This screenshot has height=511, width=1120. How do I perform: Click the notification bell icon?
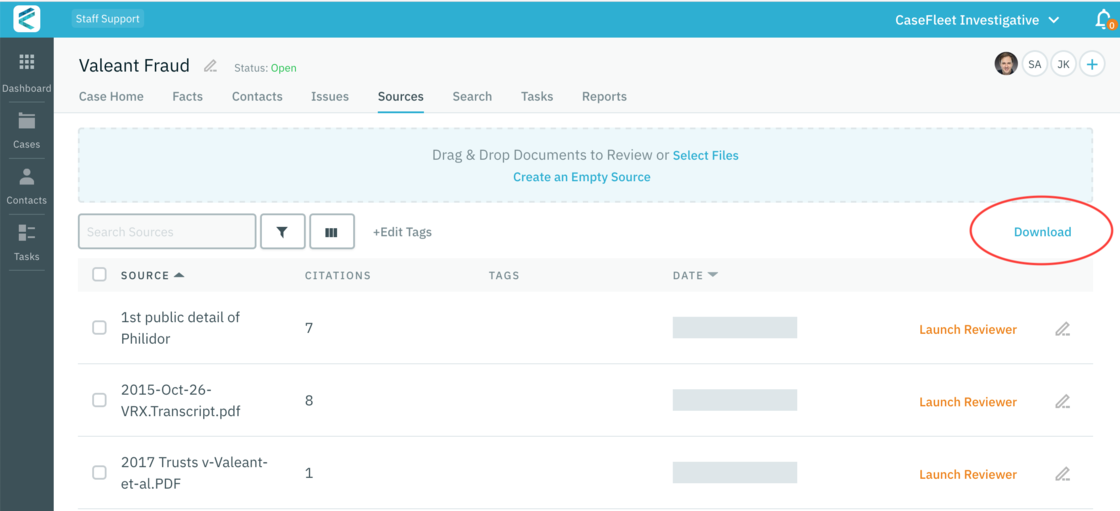[1103, 20]
